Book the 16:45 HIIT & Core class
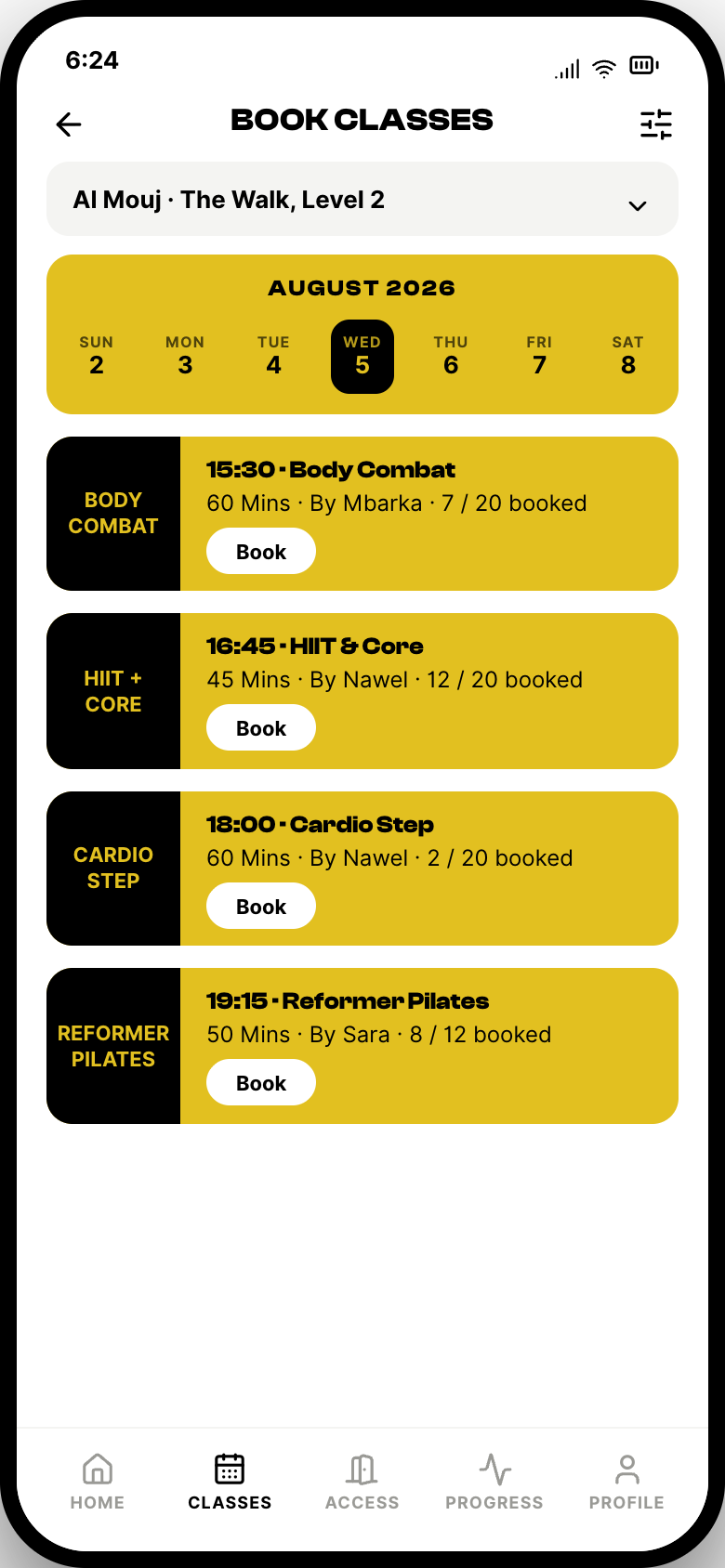This screenshot has height=1568, width=725. coord(261,728)
